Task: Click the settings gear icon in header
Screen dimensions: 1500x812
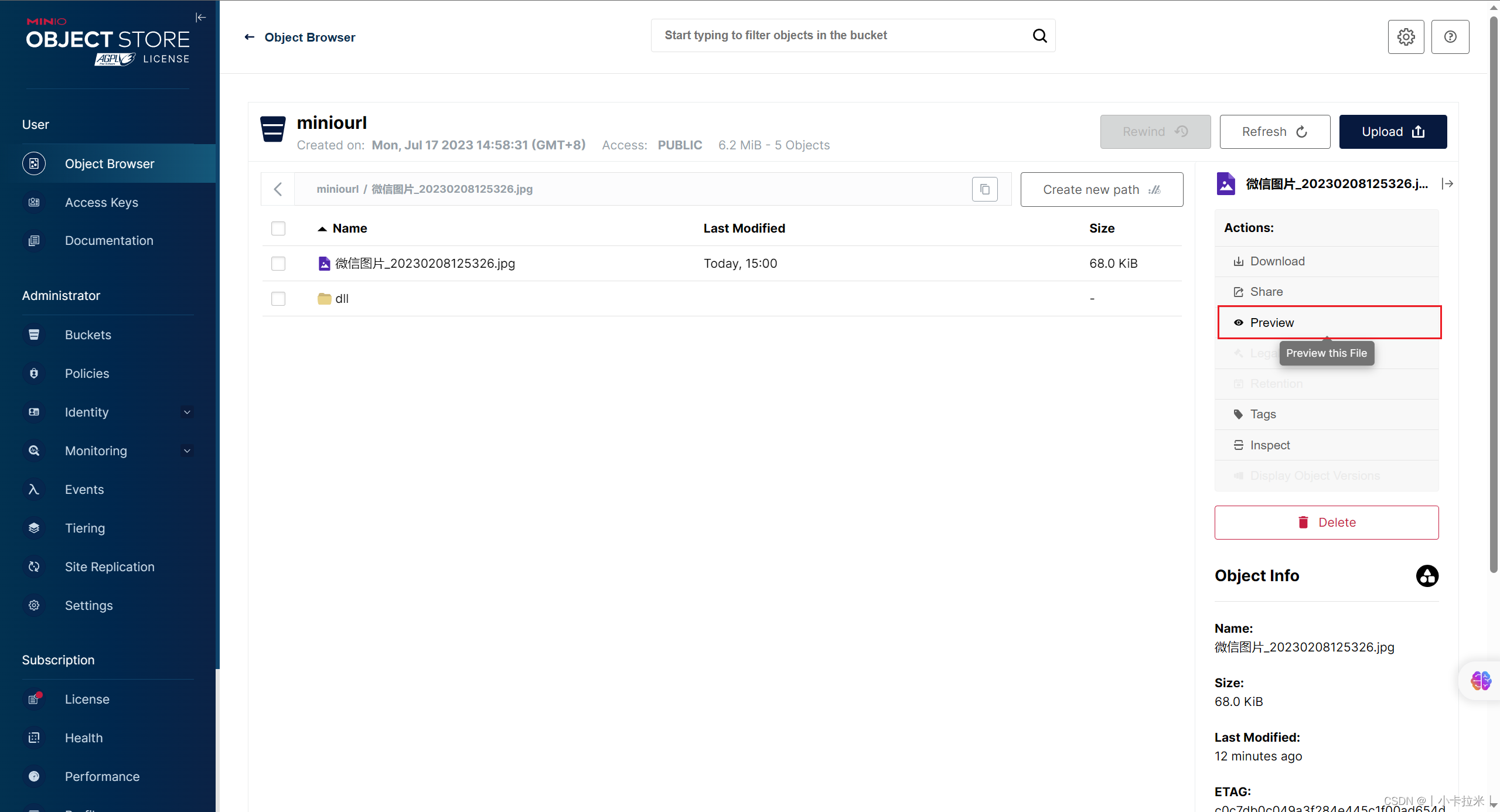Action: tap(1405, 37)
